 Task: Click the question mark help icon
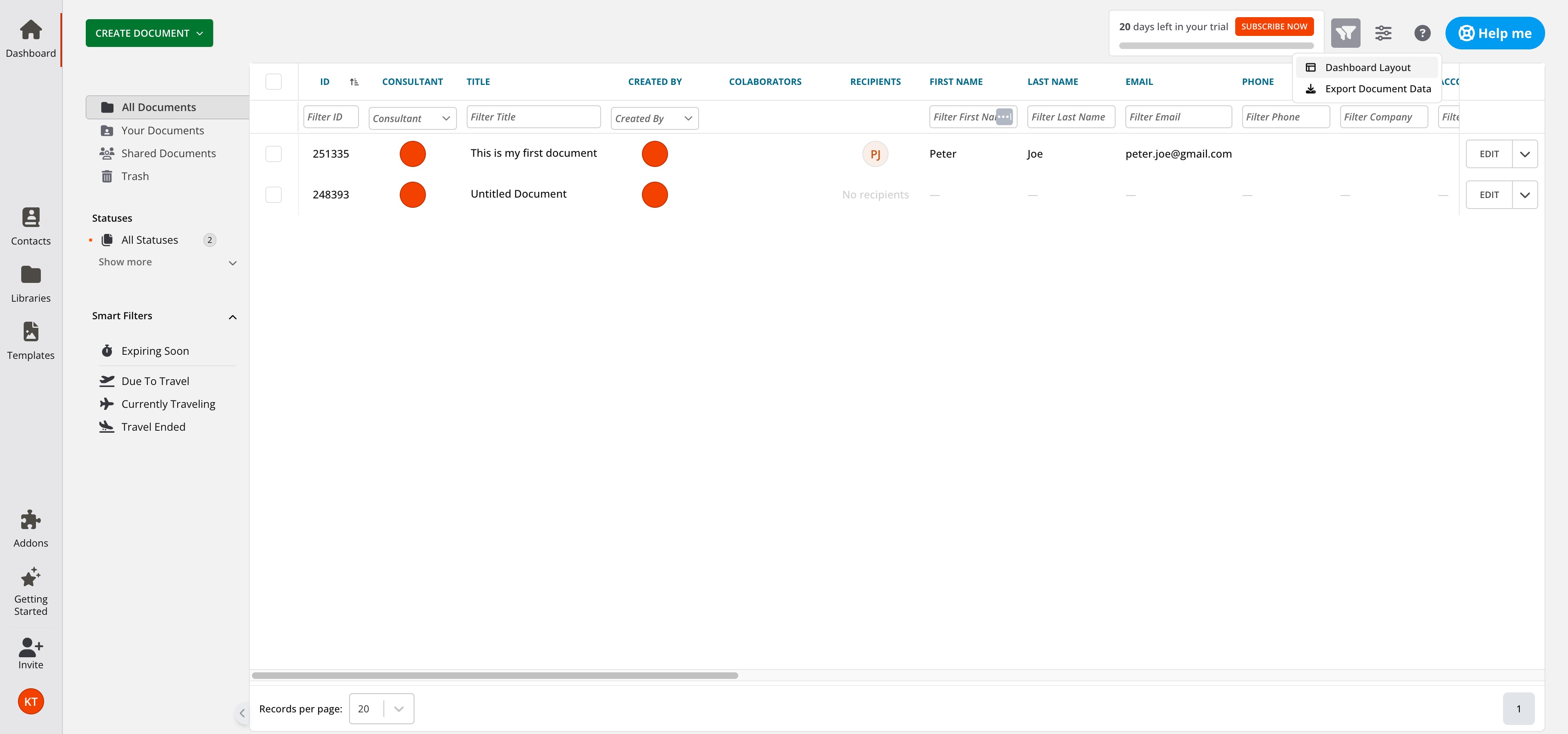tap(1422, 33)
